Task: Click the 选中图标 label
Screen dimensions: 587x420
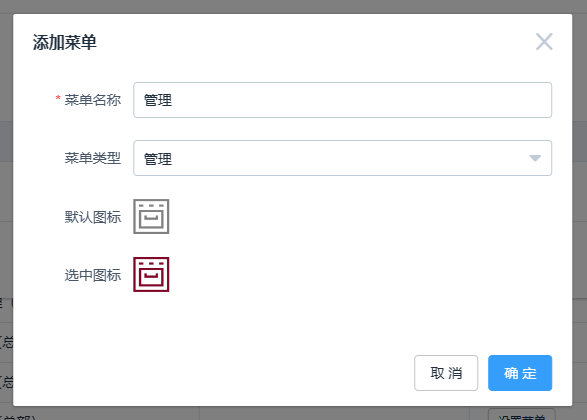Action: click(93, 275)
